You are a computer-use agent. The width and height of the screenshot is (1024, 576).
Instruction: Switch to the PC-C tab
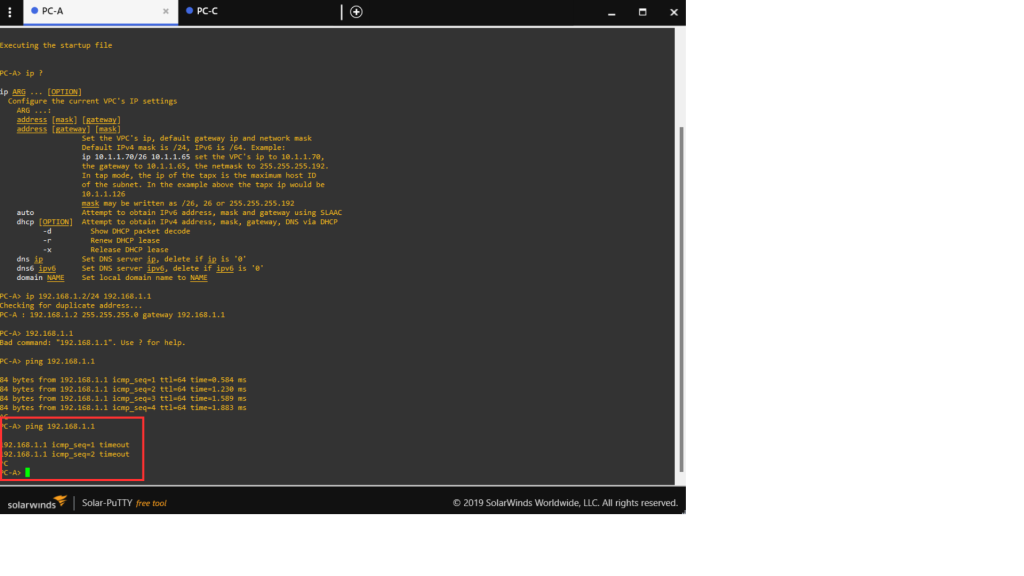(207, 12)
